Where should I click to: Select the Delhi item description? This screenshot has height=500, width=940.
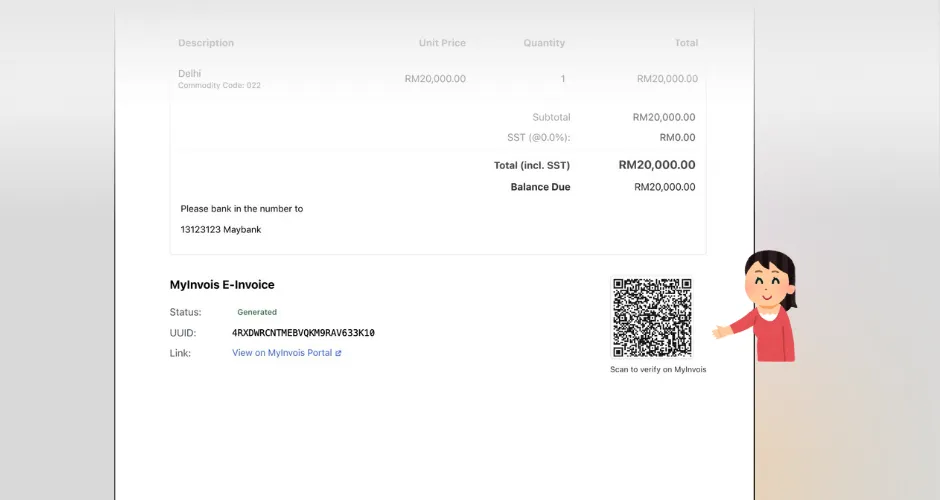pos(189,73)
